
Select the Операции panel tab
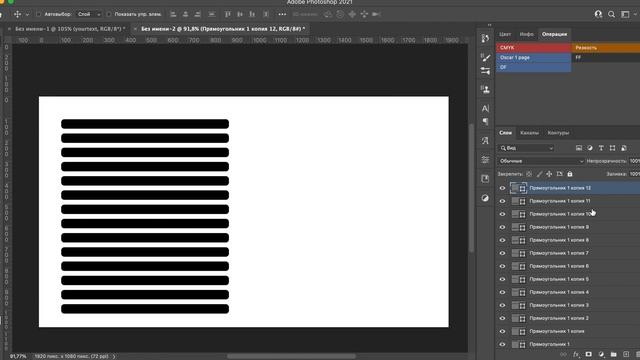click(x=554, y=34)
